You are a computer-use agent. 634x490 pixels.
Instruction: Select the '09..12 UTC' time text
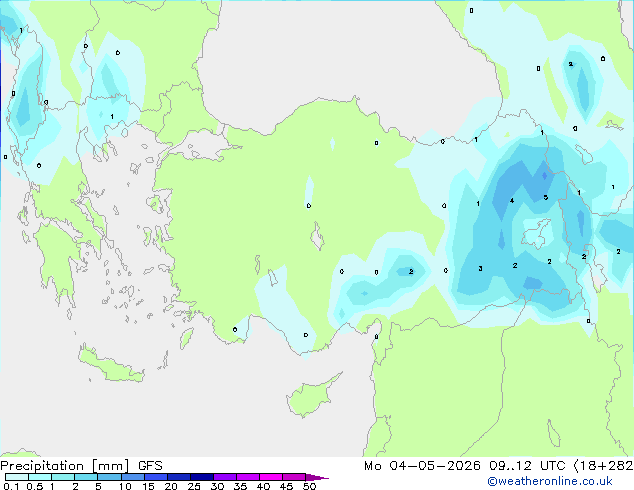(526, 466)
